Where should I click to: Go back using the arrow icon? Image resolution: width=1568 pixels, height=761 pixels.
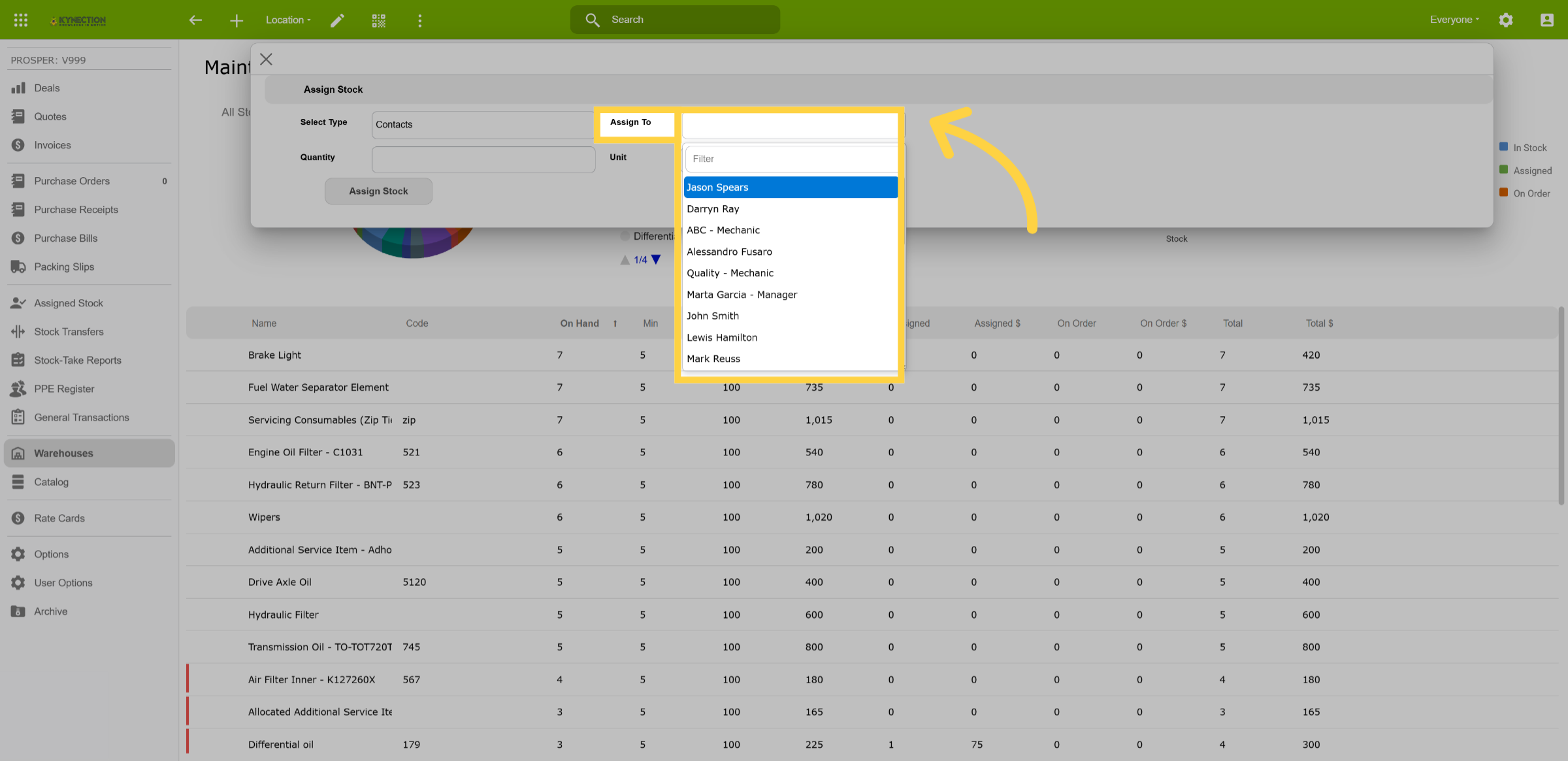pos(195,20)
